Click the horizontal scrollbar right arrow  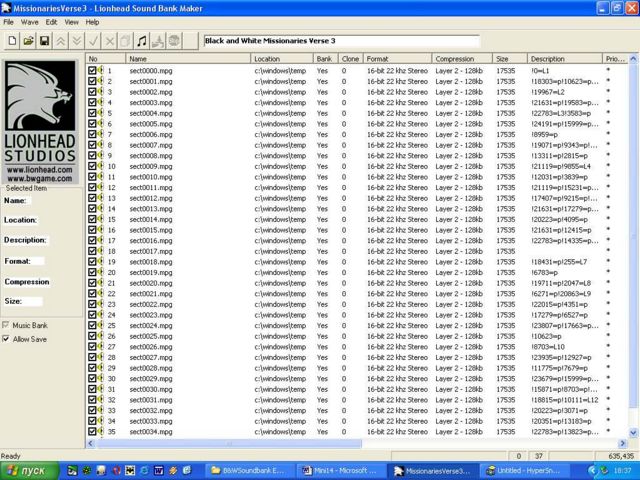623,443
